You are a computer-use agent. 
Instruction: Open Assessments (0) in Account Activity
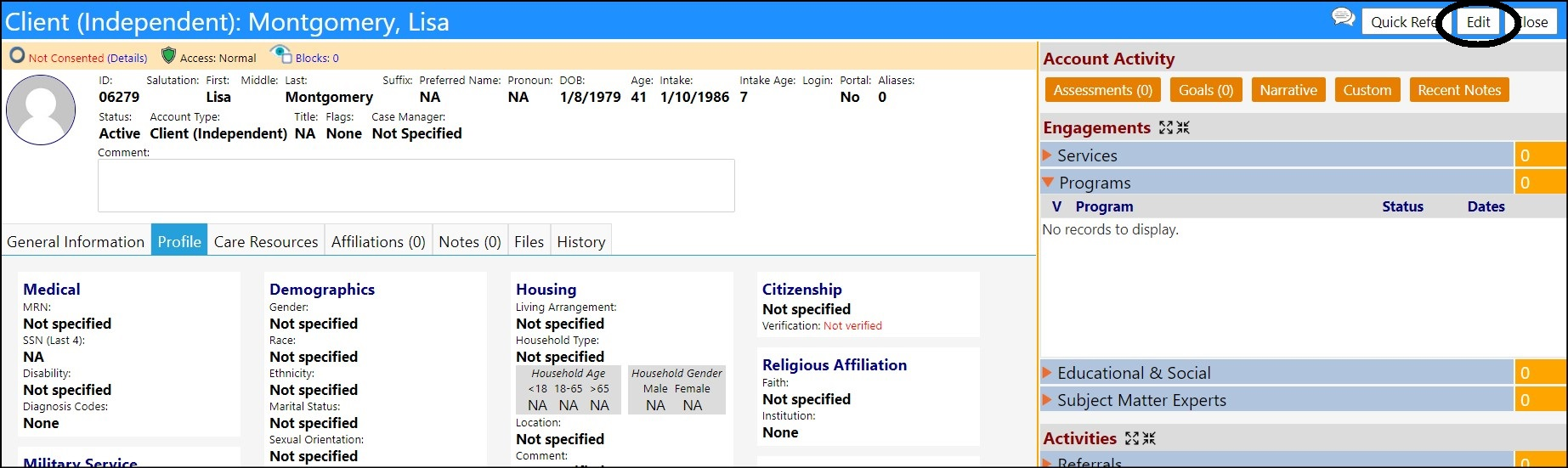[x=1102, y=90]
